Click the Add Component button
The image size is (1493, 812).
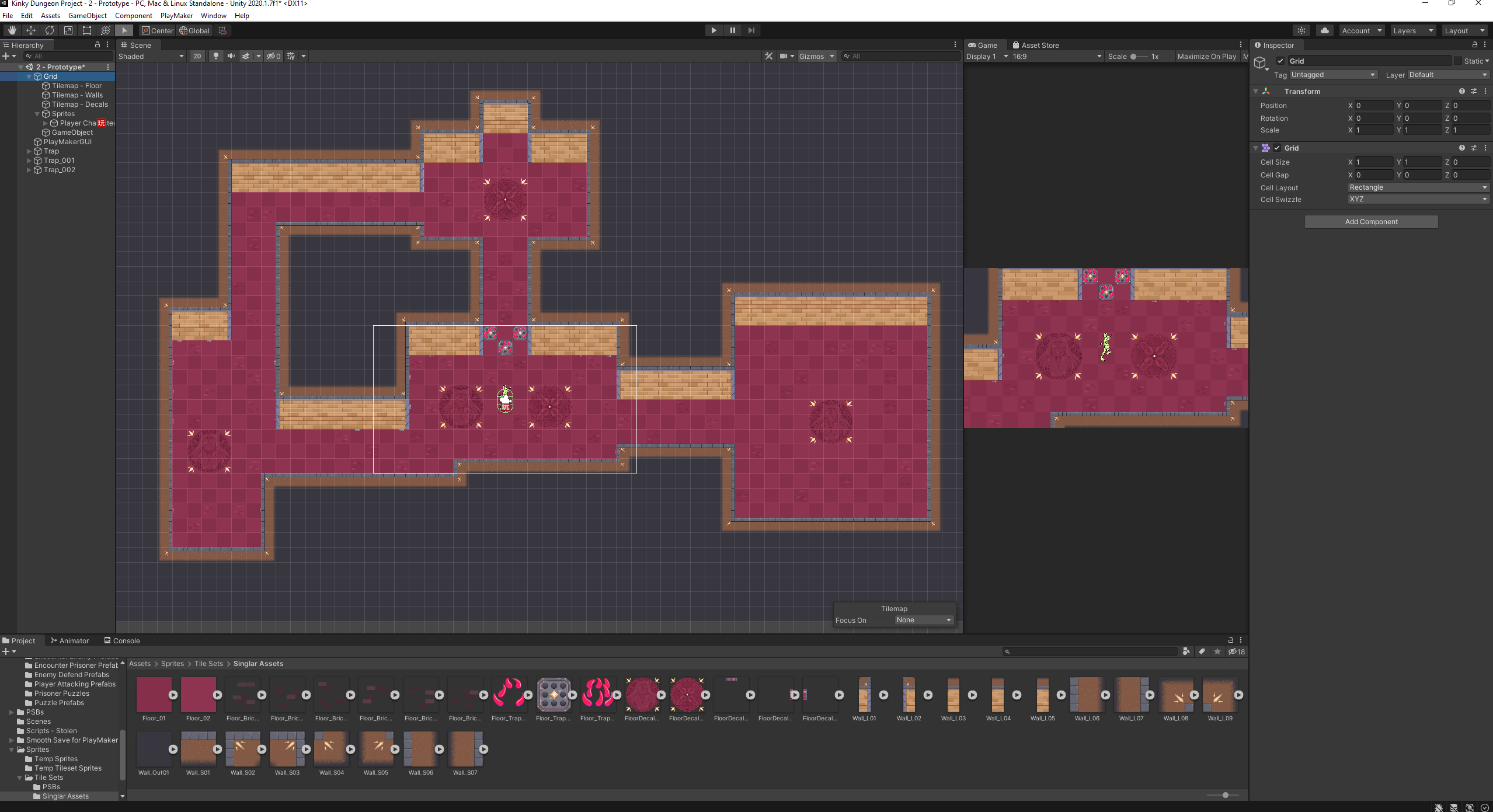click(x=1370, y=221)
